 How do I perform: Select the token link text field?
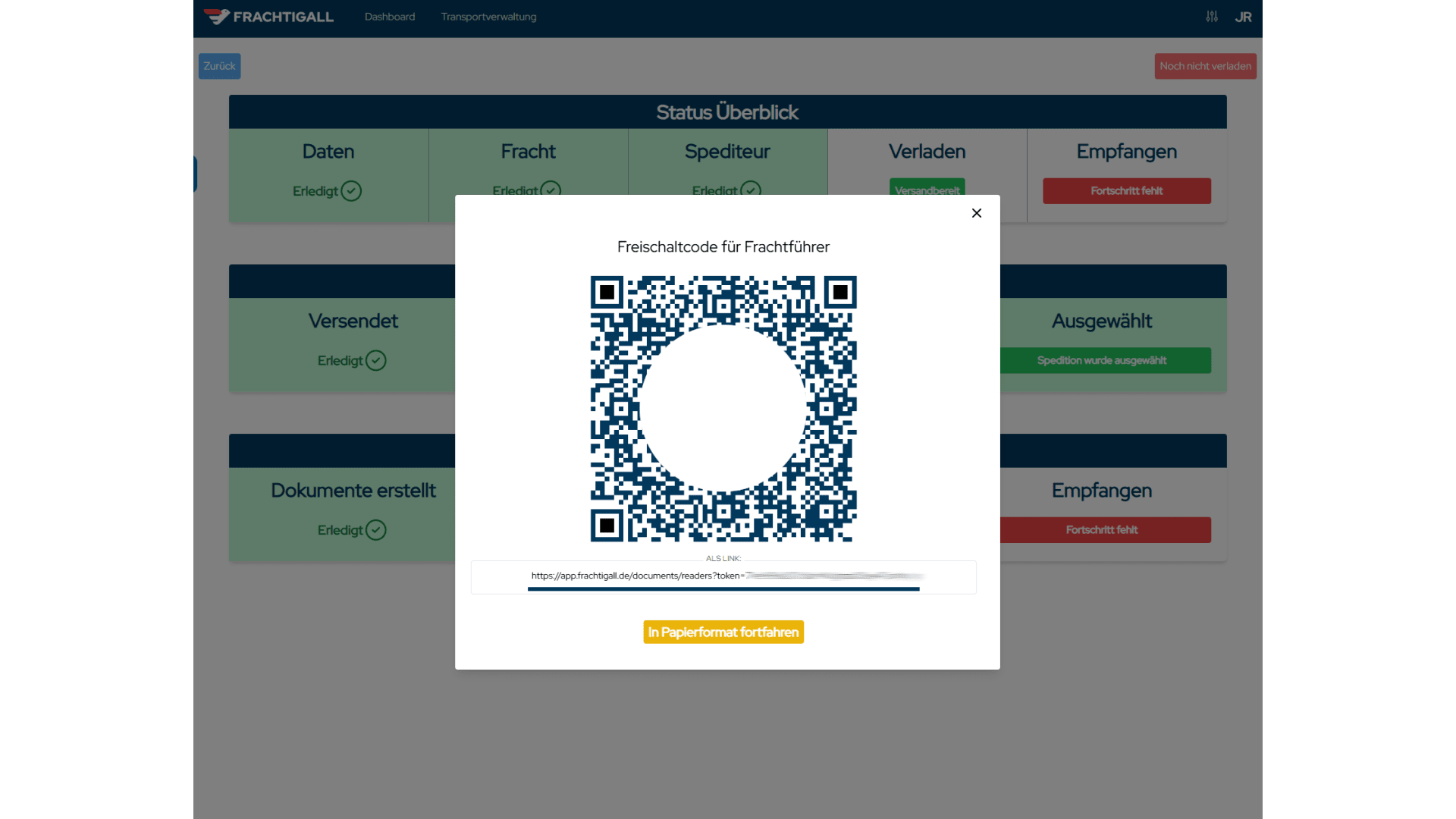tap(723, 576)
